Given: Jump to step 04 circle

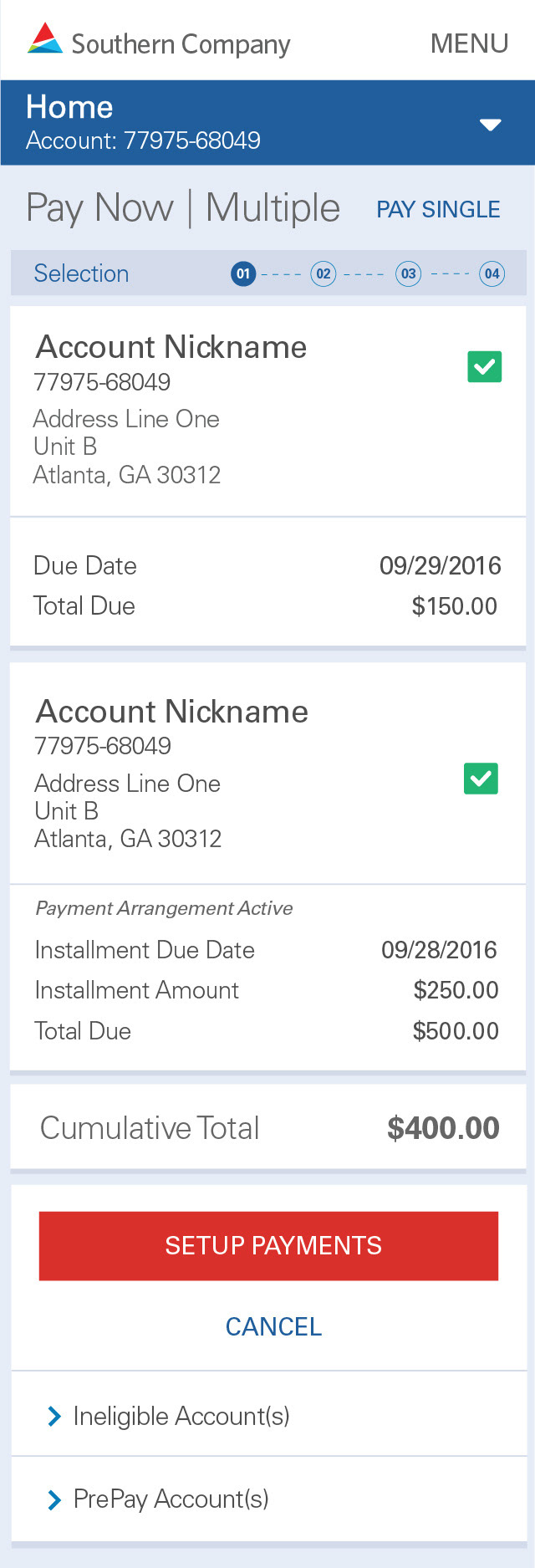Looking at the screenshot, I should tap(492, 273).
